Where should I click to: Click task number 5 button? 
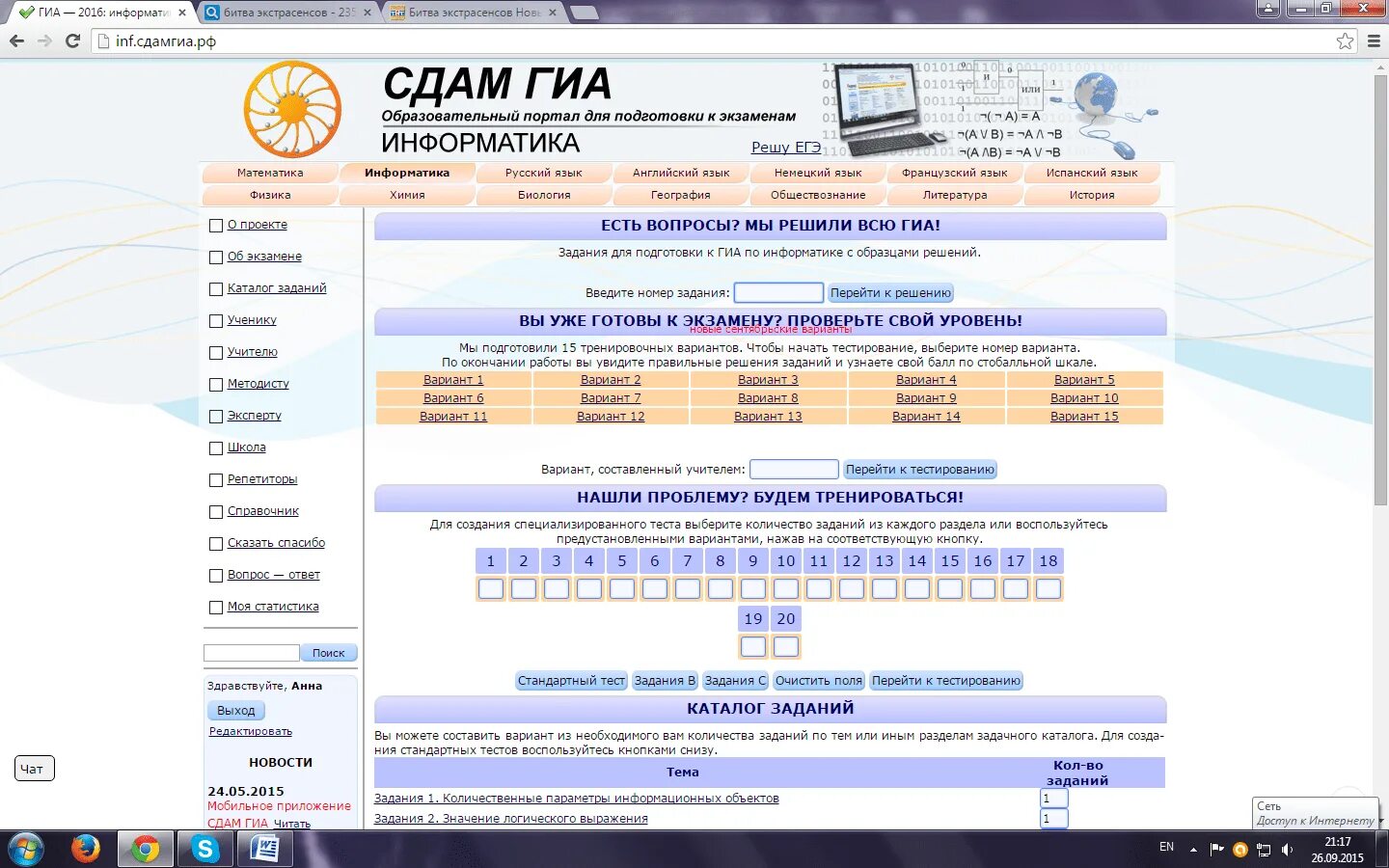(x=622, y=561)
